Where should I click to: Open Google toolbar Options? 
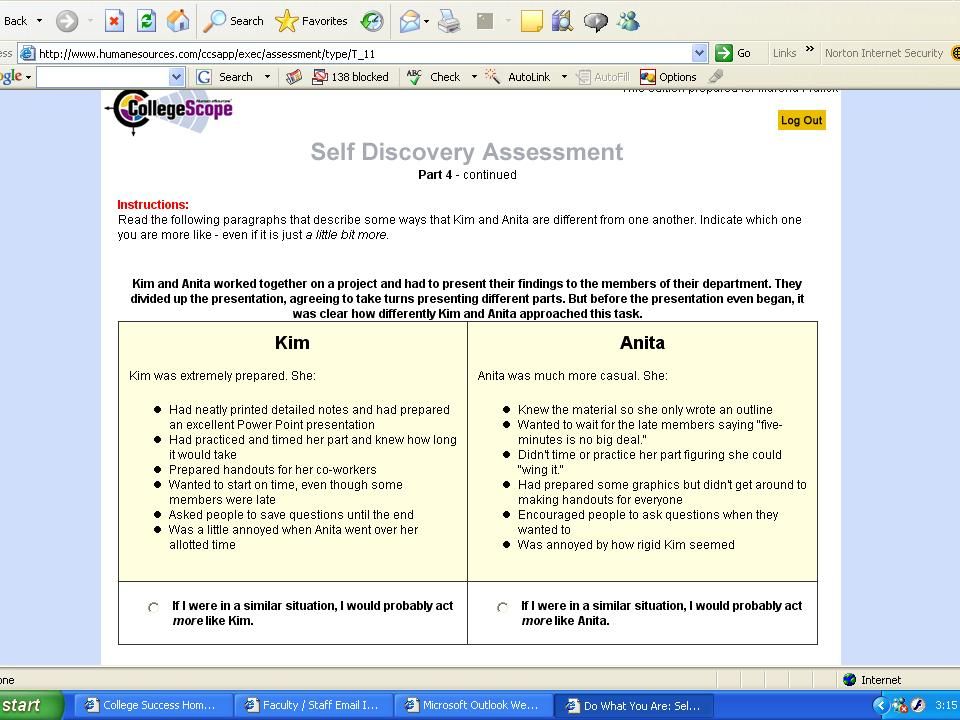(x=668, y=77)
